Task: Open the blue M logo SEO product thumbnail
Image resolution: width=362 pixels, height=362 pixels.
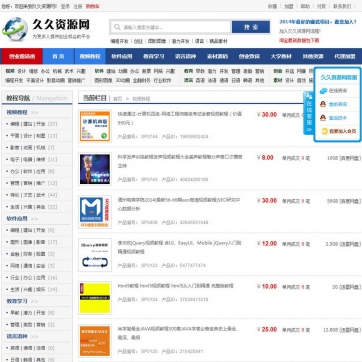Action: pos(95,212)
